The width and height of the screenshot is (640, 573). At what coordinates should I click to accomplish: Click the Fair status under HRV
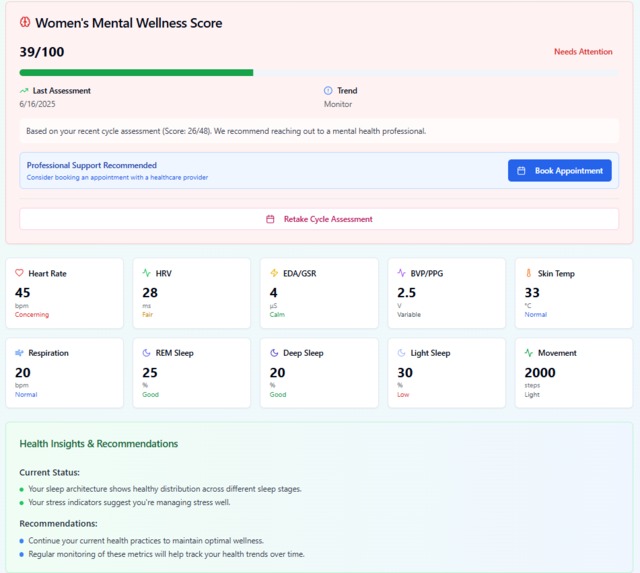click(147, 315)
